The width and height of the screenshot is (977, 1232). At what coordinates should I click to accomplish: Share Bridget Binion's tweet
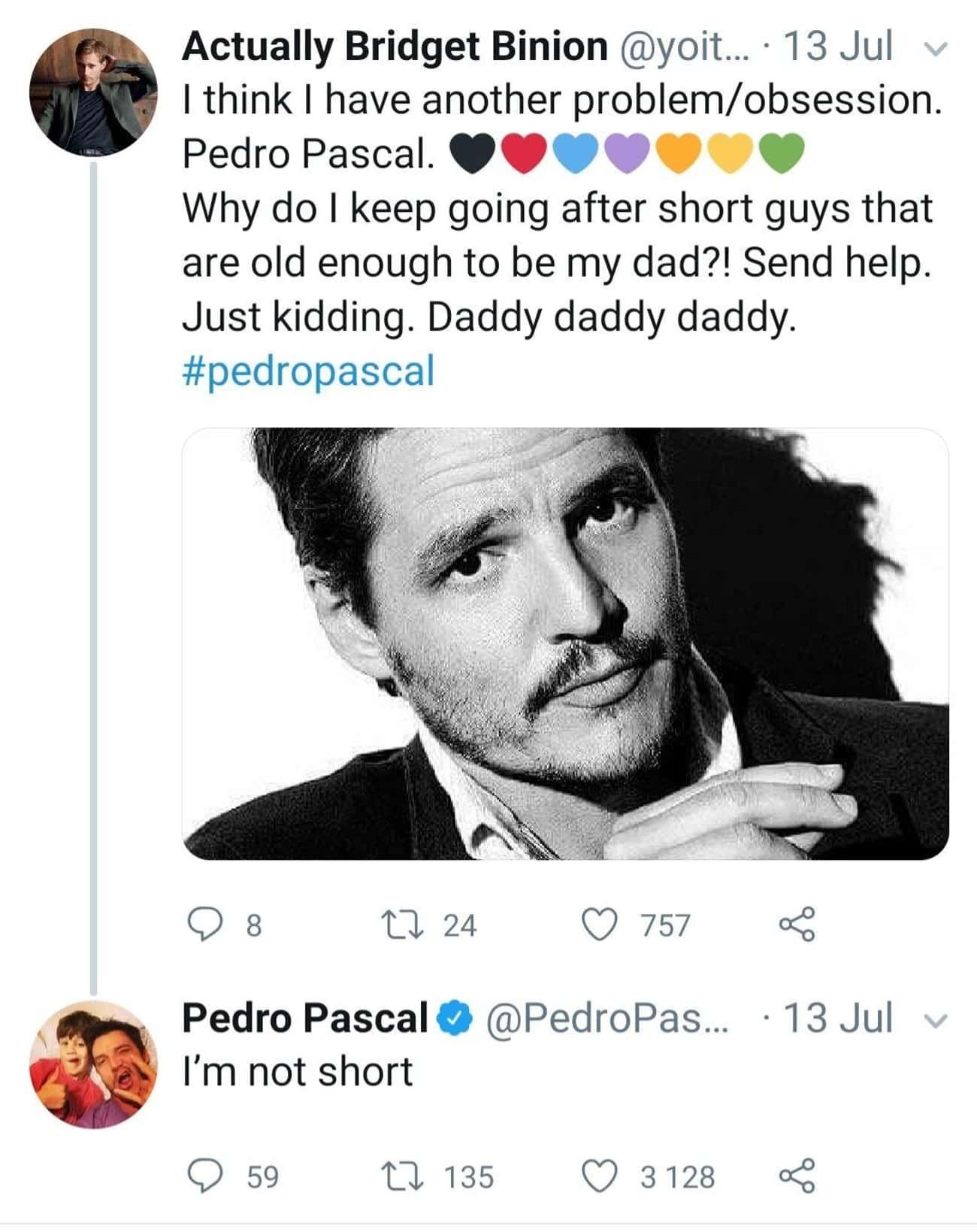pyautogui.click(x=797, y=925)
